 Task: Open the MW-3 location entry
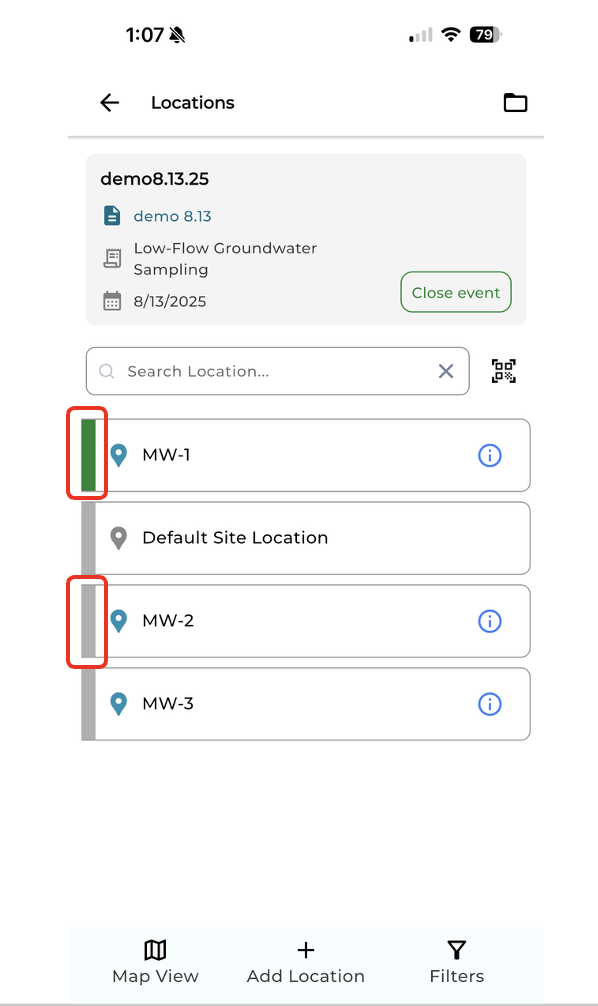click(306, 704)
